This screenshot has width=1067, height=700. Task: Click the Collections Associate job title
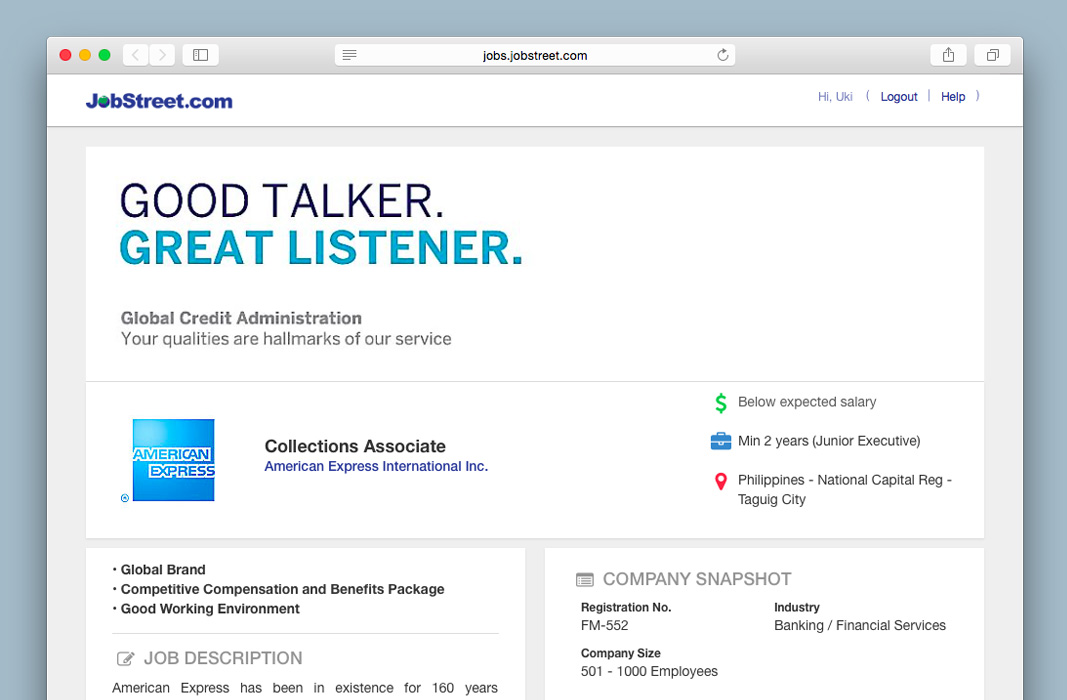(355, 446)
